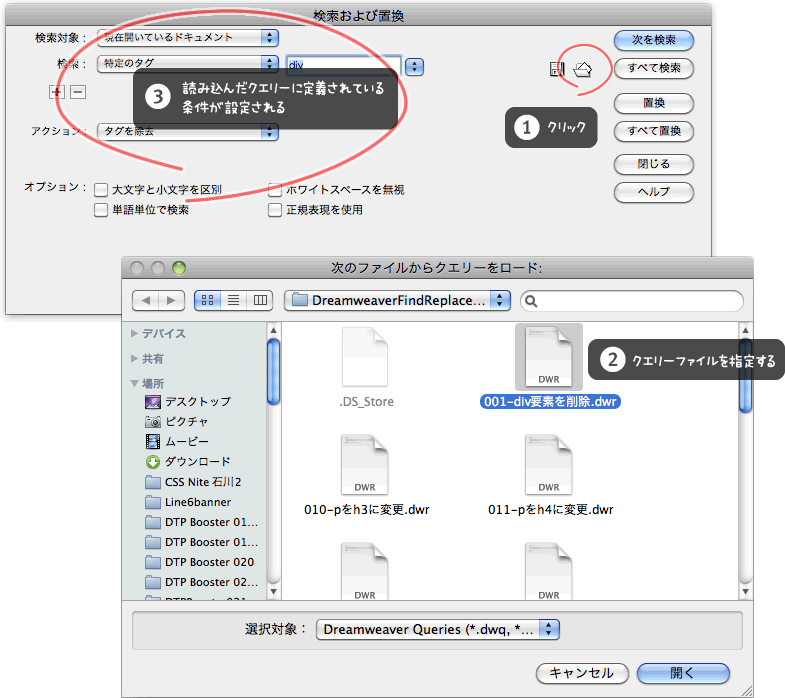Switch file dialog to icon view
The image size is (785, 698).
click(207, 300)
